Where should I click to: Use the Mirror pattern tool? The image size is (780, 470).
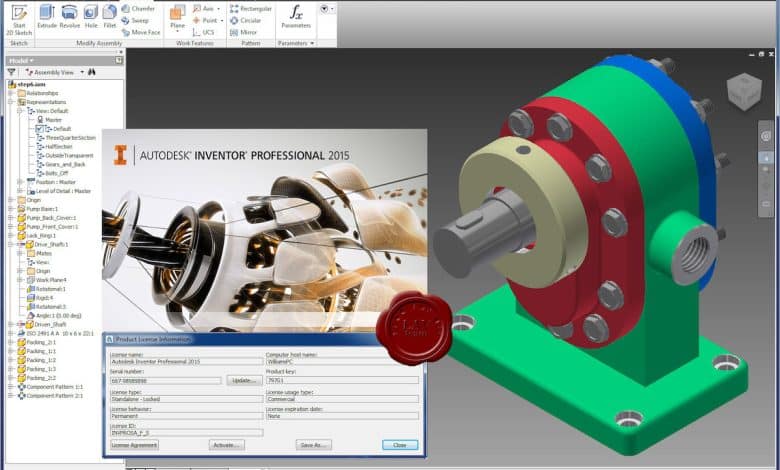(x=243, y=32)
